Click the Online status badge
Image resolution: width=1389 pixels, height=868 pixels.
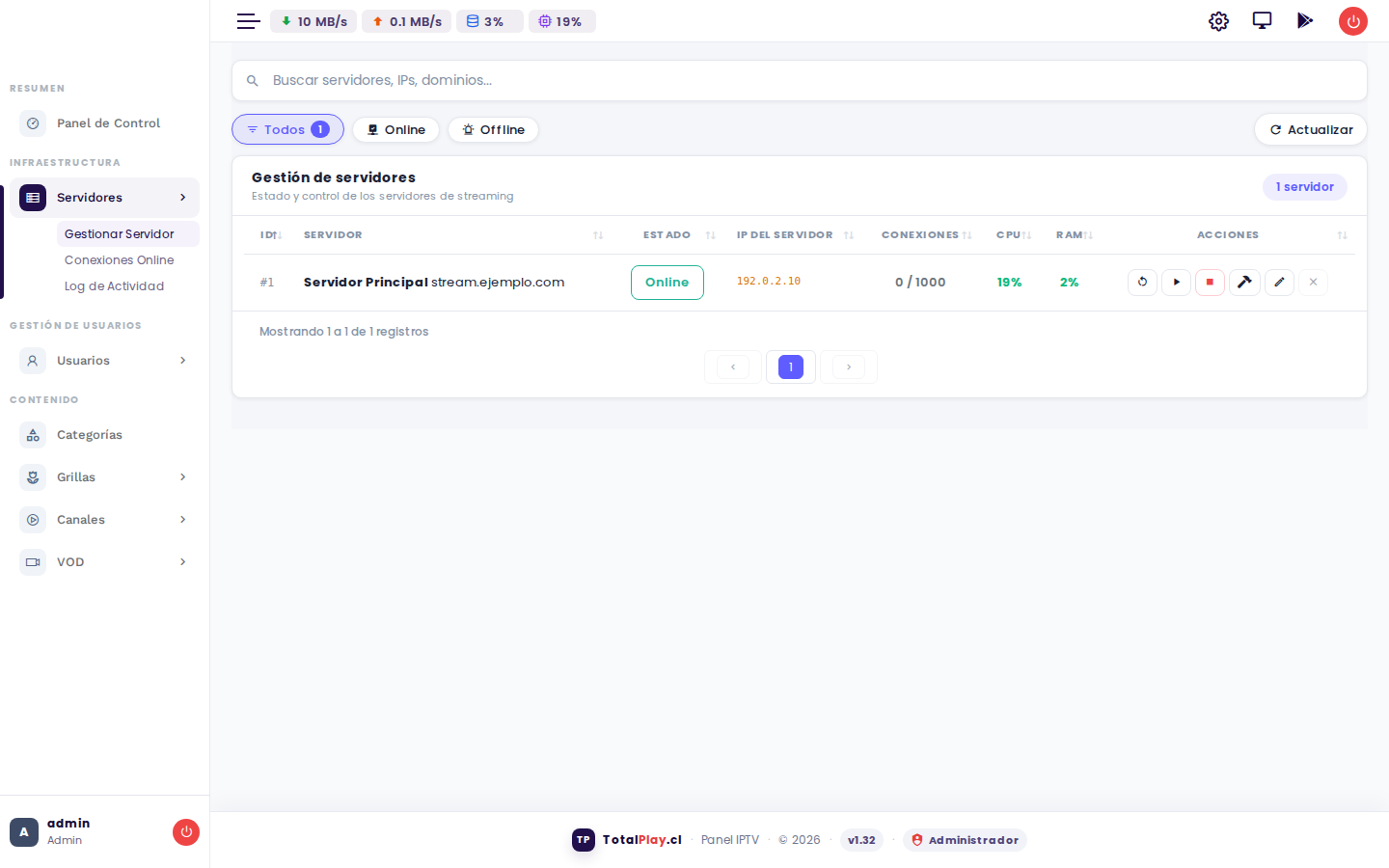click(667, 283)
